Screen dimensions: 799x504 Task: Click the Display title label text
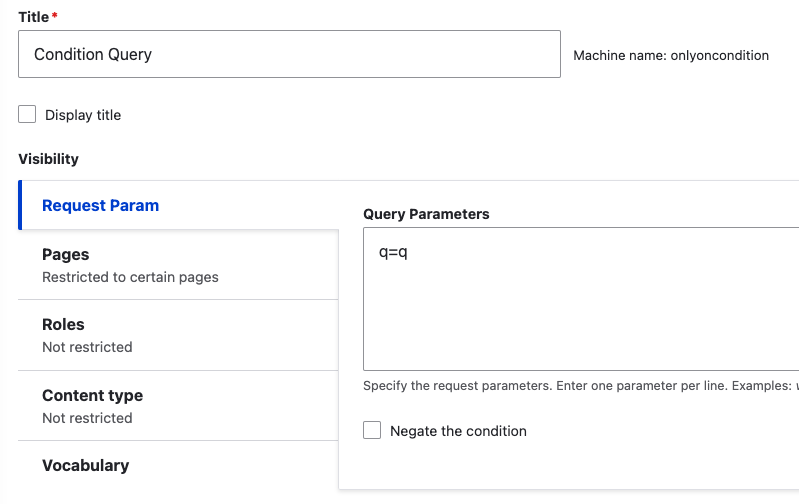click(83, 115)
